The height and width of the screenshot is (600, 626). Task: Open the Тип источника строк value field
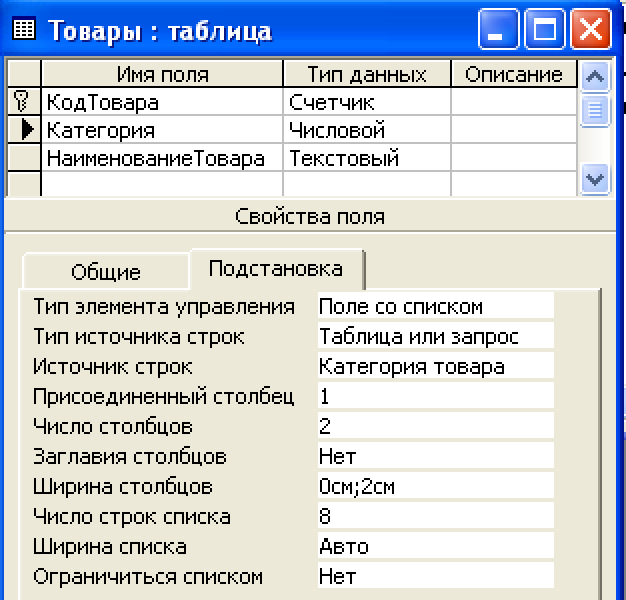point(436,336)
